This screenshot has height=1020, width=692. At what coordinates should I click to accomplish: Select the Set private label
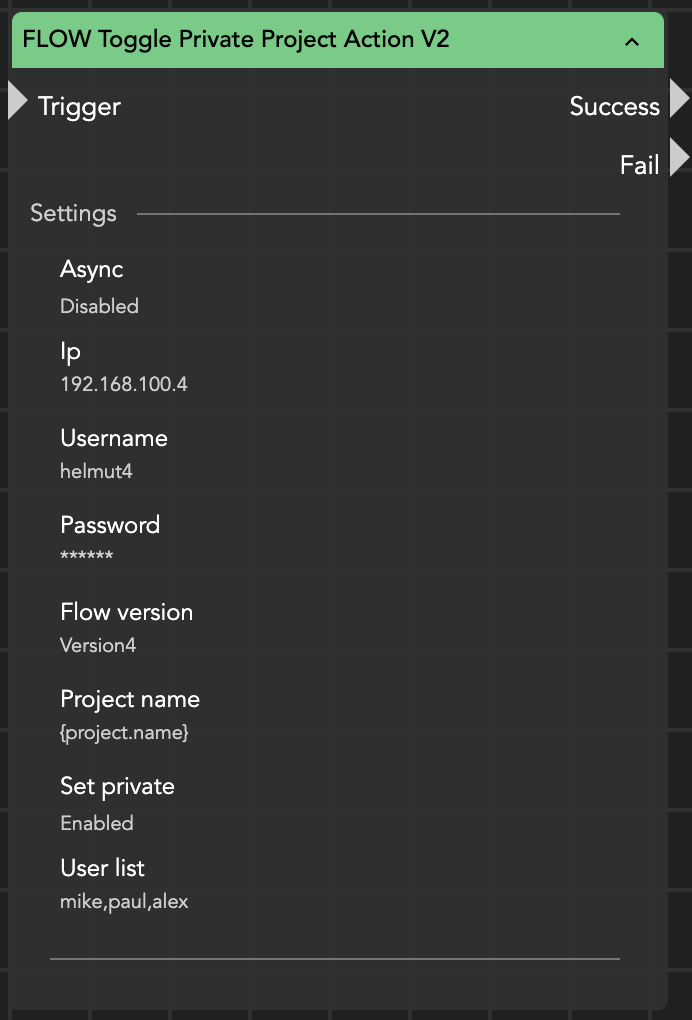pyautogui.click(x=117, y=786)
